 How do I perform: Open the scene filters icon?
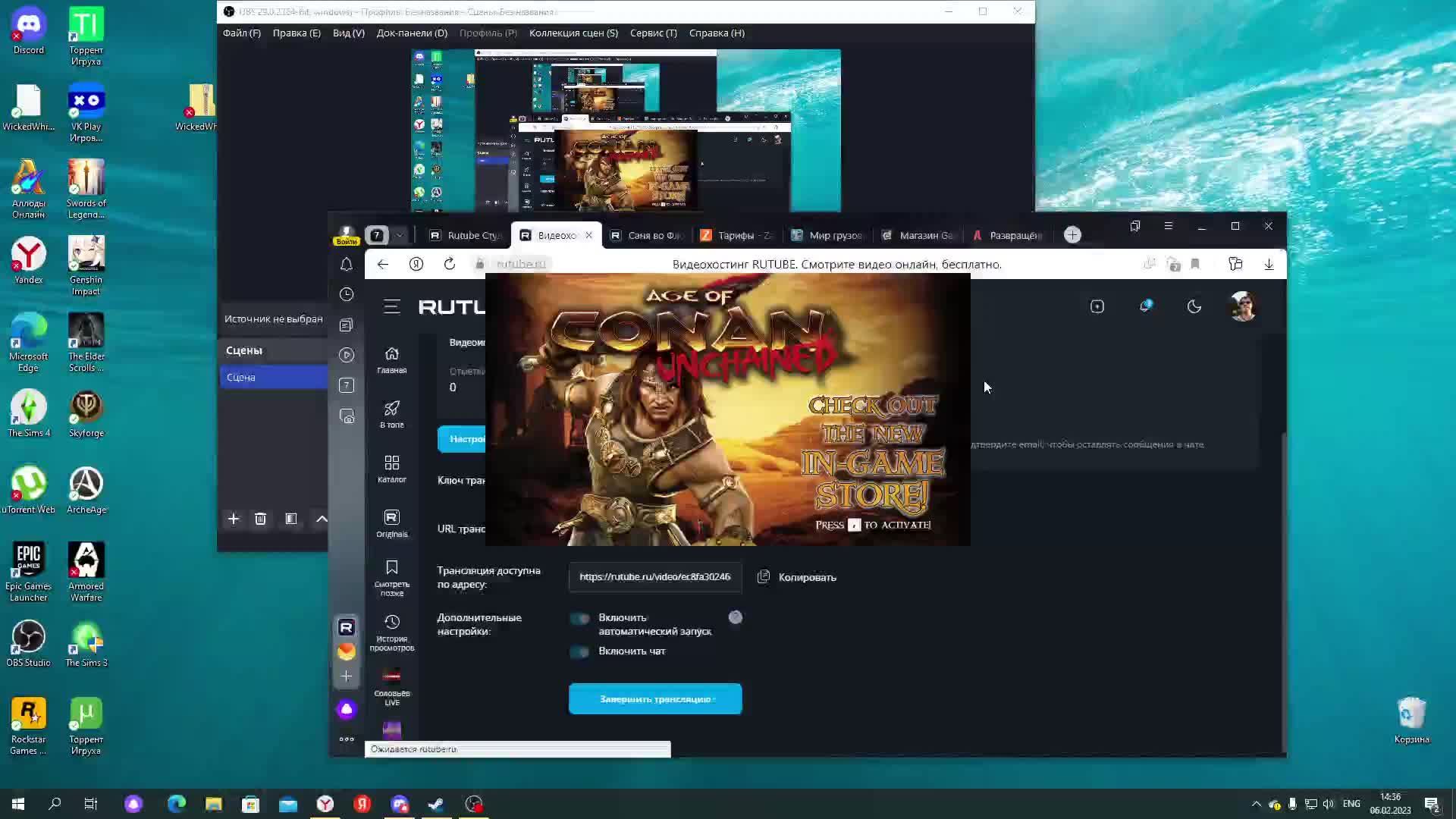coord(290,519)
